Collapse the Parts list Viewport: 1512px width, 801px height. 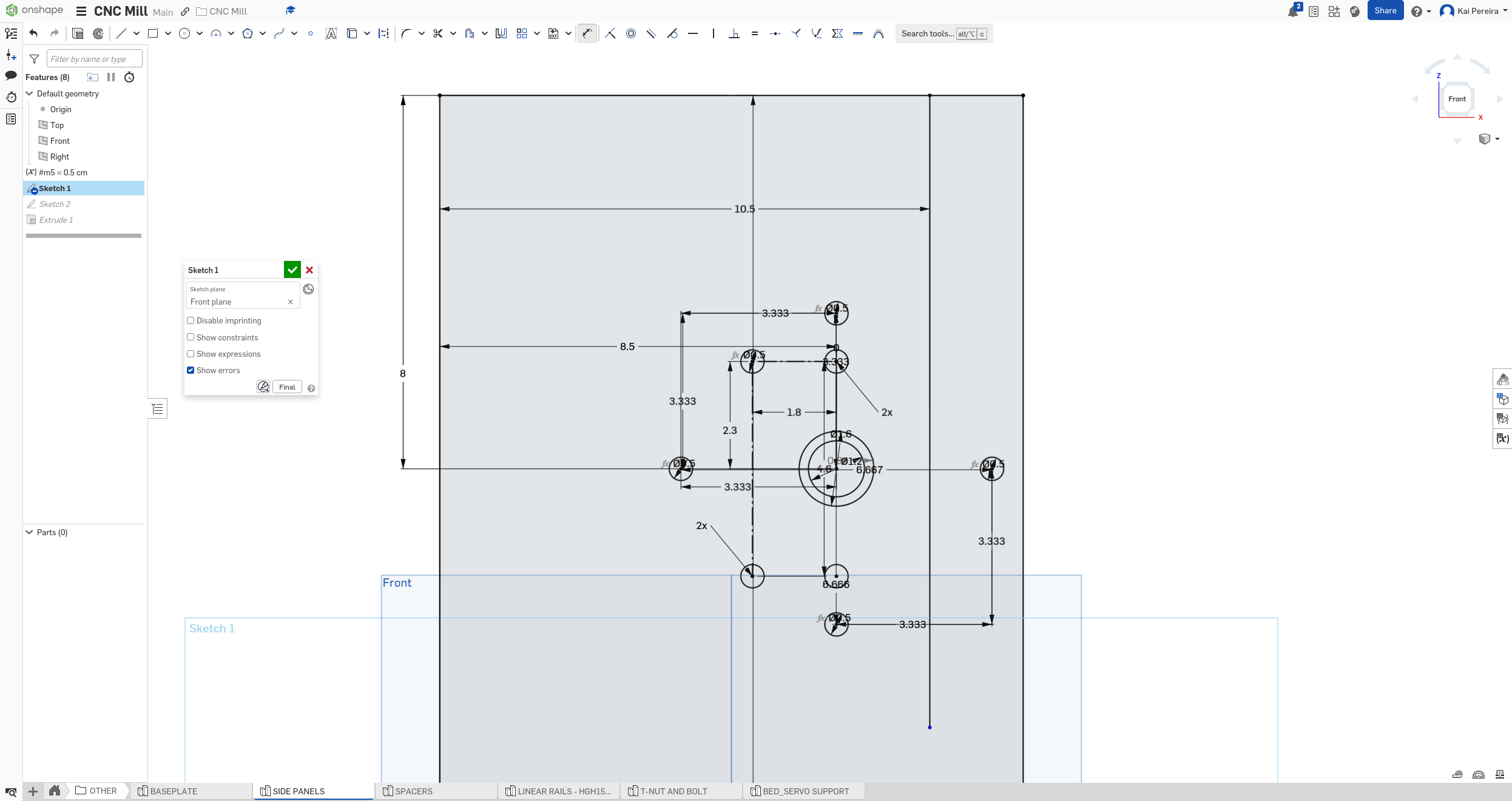click(x=29, y=532)
